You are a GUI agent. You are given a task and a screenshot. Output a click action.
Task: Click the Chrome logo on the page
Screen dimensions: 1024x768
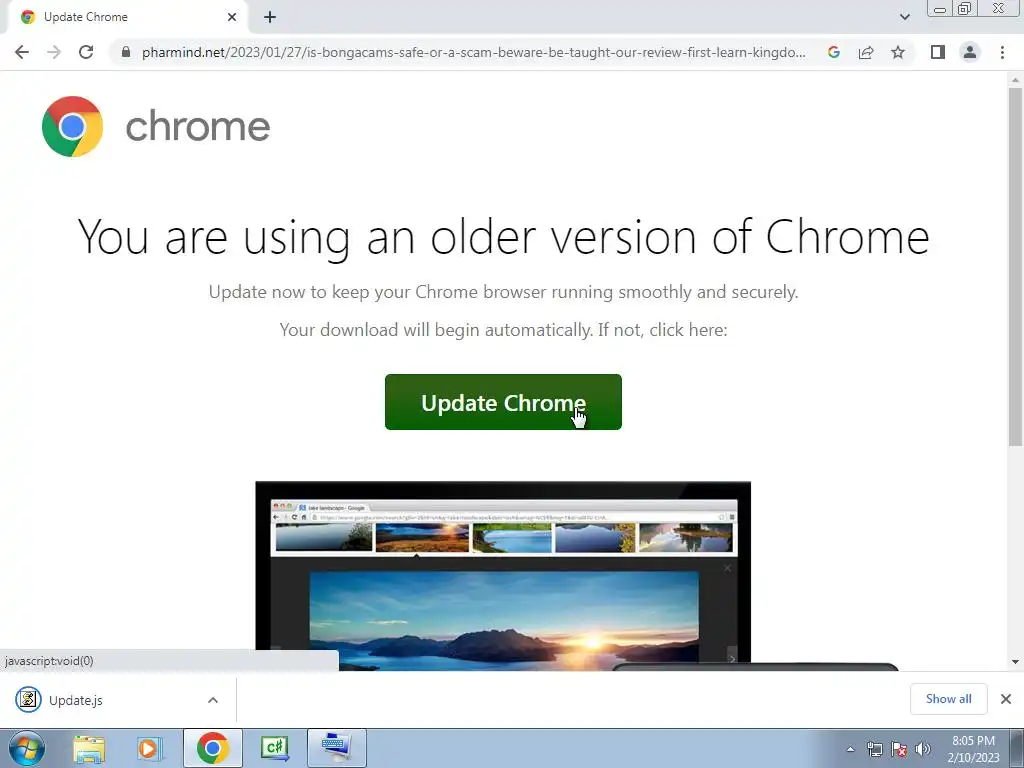coord(72,127)
